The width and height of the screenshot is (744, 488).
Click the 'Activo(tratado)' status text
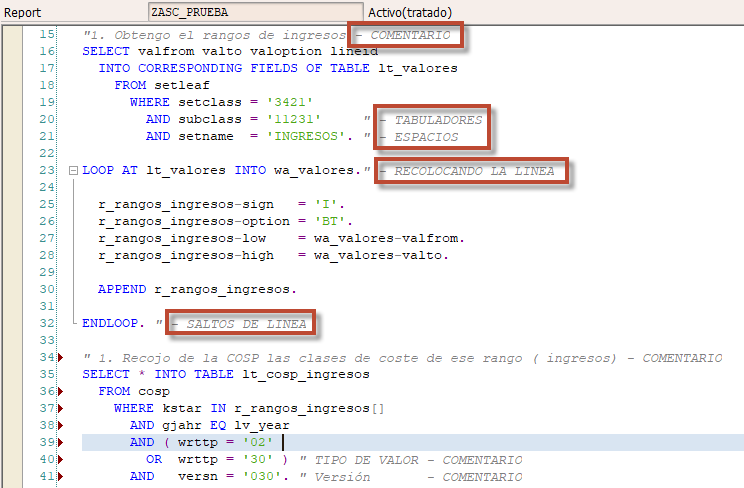click(410, 12)
